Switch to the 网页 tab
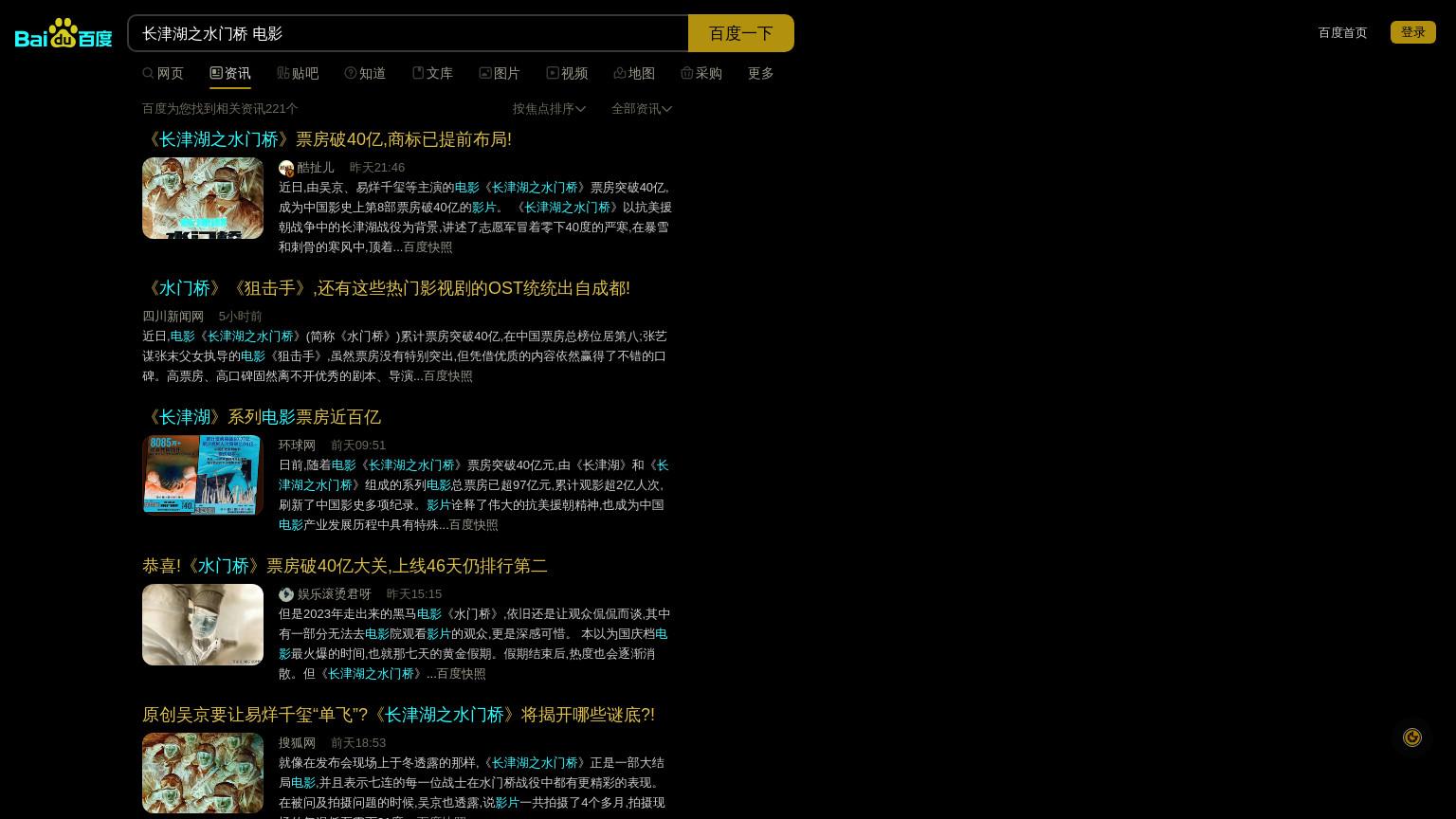1456x819 pixels. coord(163,73)
